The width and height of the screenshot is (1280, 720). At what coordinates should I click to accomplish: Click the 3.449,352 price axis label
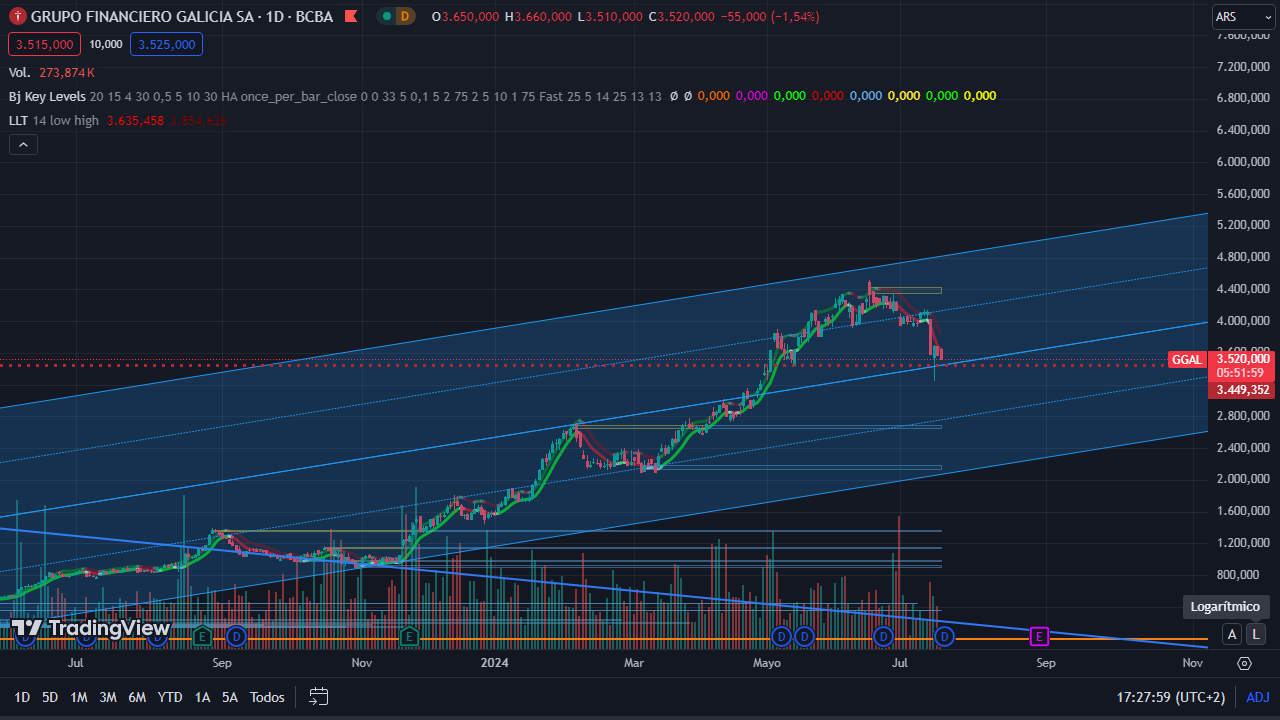click(x=1242, y=390)
